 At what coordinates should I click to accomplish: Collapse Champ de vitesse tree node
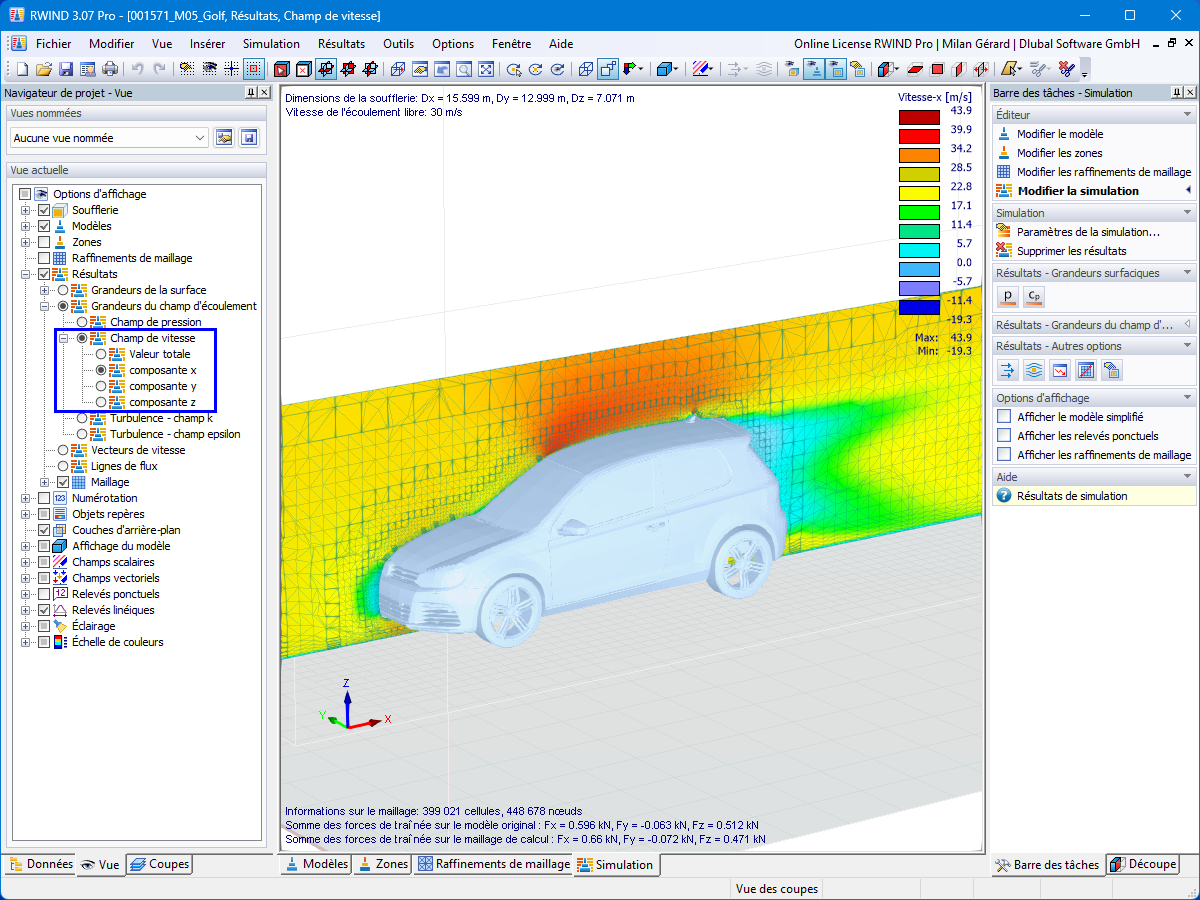tap(63, 338)
